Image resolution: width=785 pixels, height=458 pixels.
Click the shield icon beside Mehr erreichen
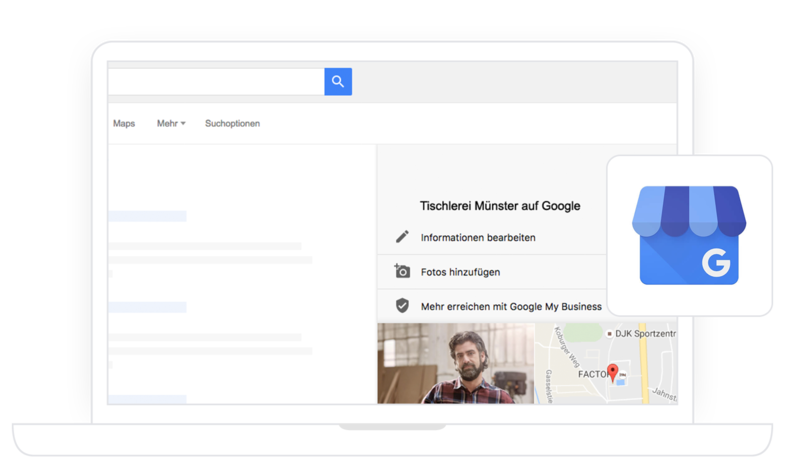point(402,306)
